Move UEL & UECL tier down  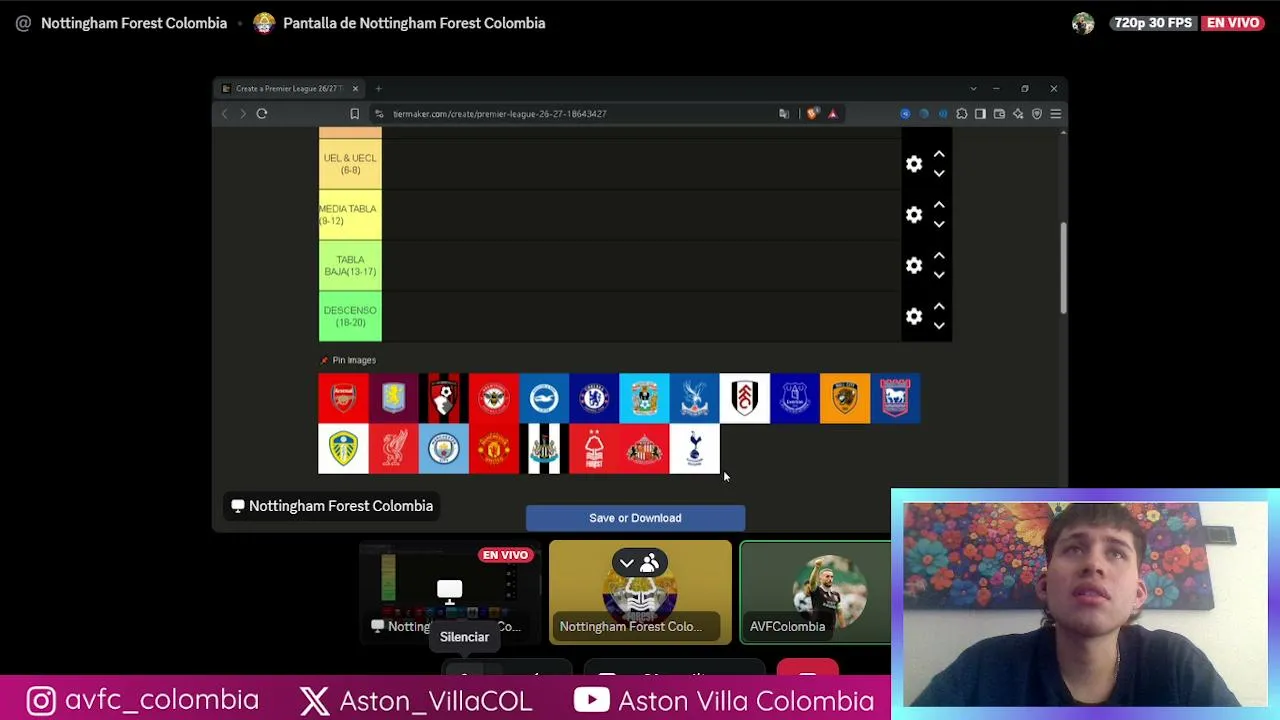[939, 174]
